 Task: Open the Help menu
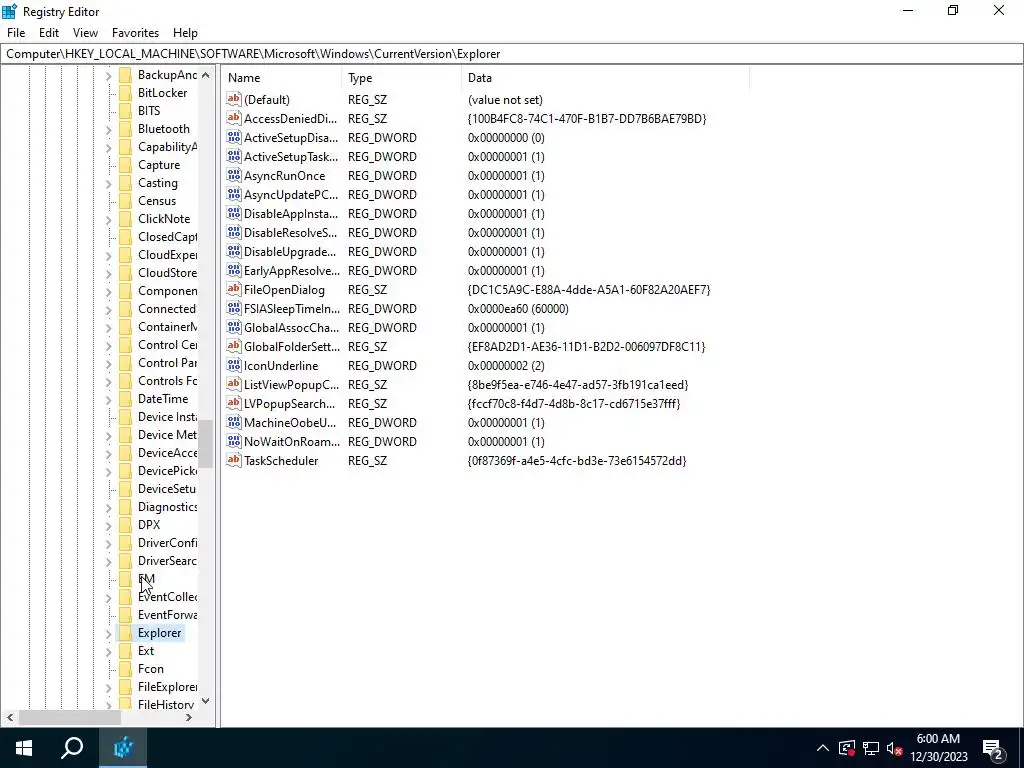pos(185,33)
